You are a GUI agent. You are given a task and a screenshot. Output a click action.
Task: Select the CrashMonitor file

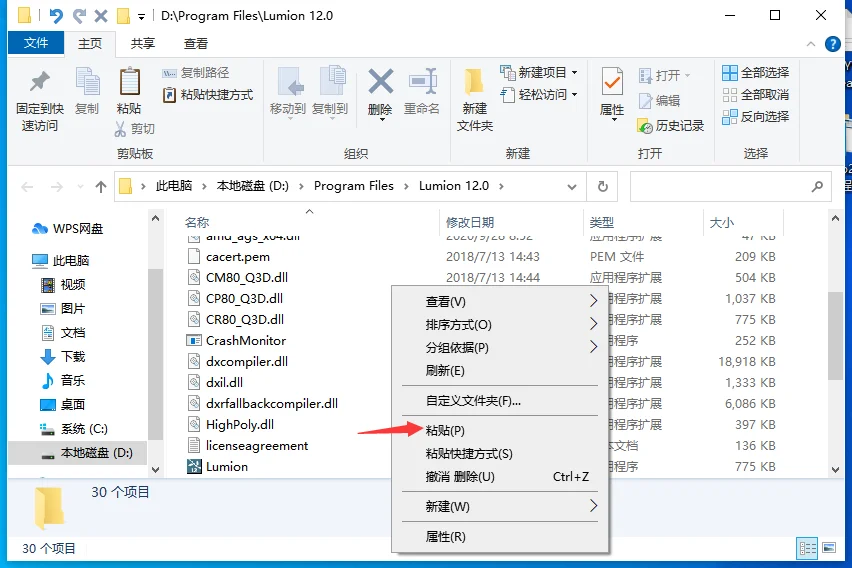click(x=236, y=340)
